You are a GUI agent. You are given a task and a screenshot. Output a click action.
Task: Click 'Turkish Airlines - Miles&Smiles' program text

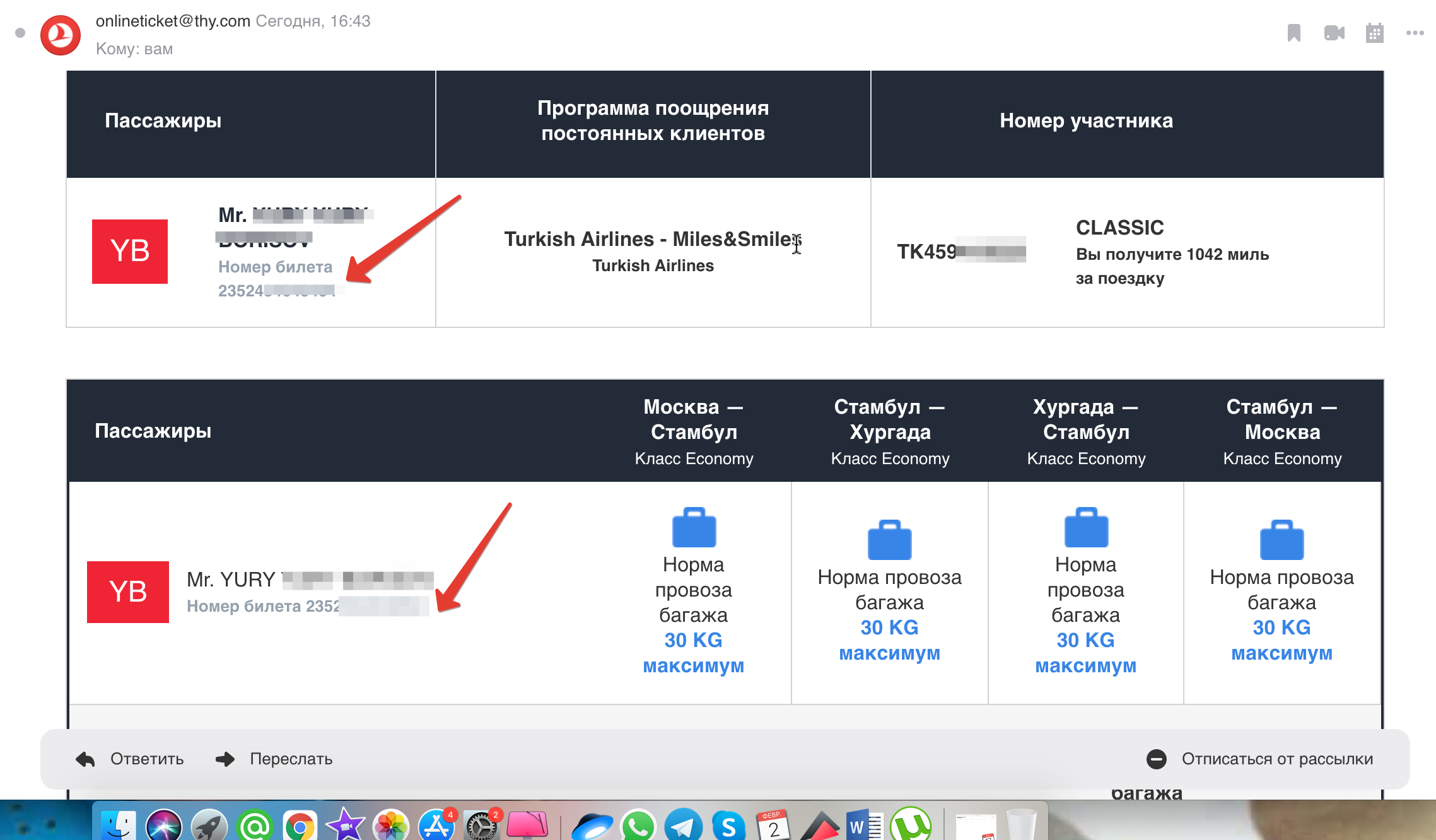tap(653, 240)
